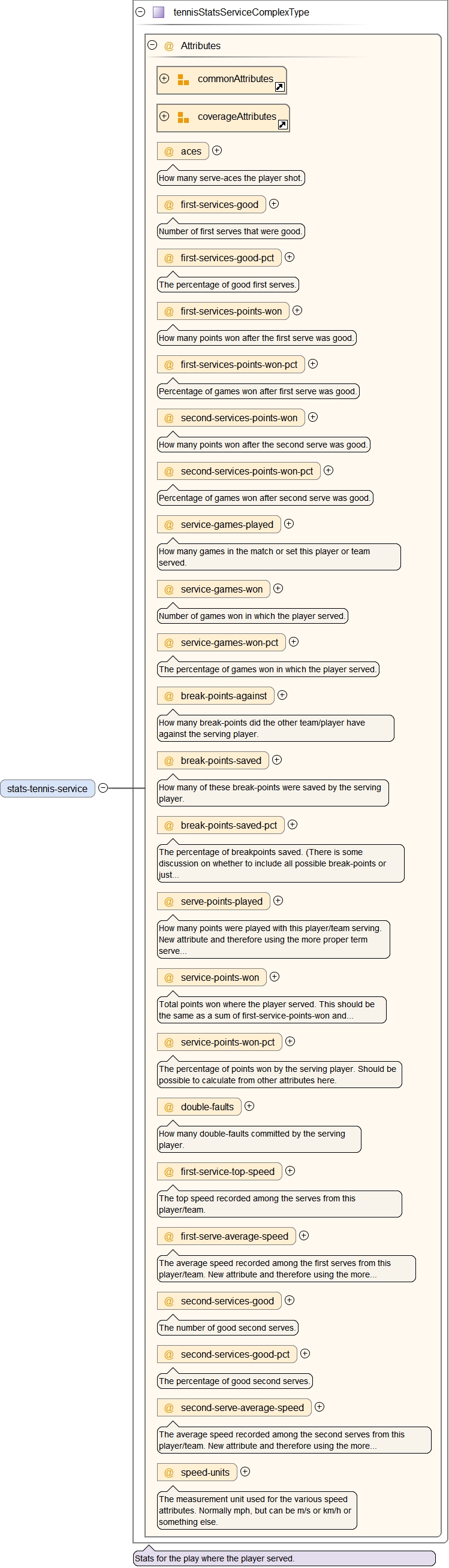Click the @ icon beside Attributes header
Viewport: 449px width, 1568px height.
click(169, 46)
